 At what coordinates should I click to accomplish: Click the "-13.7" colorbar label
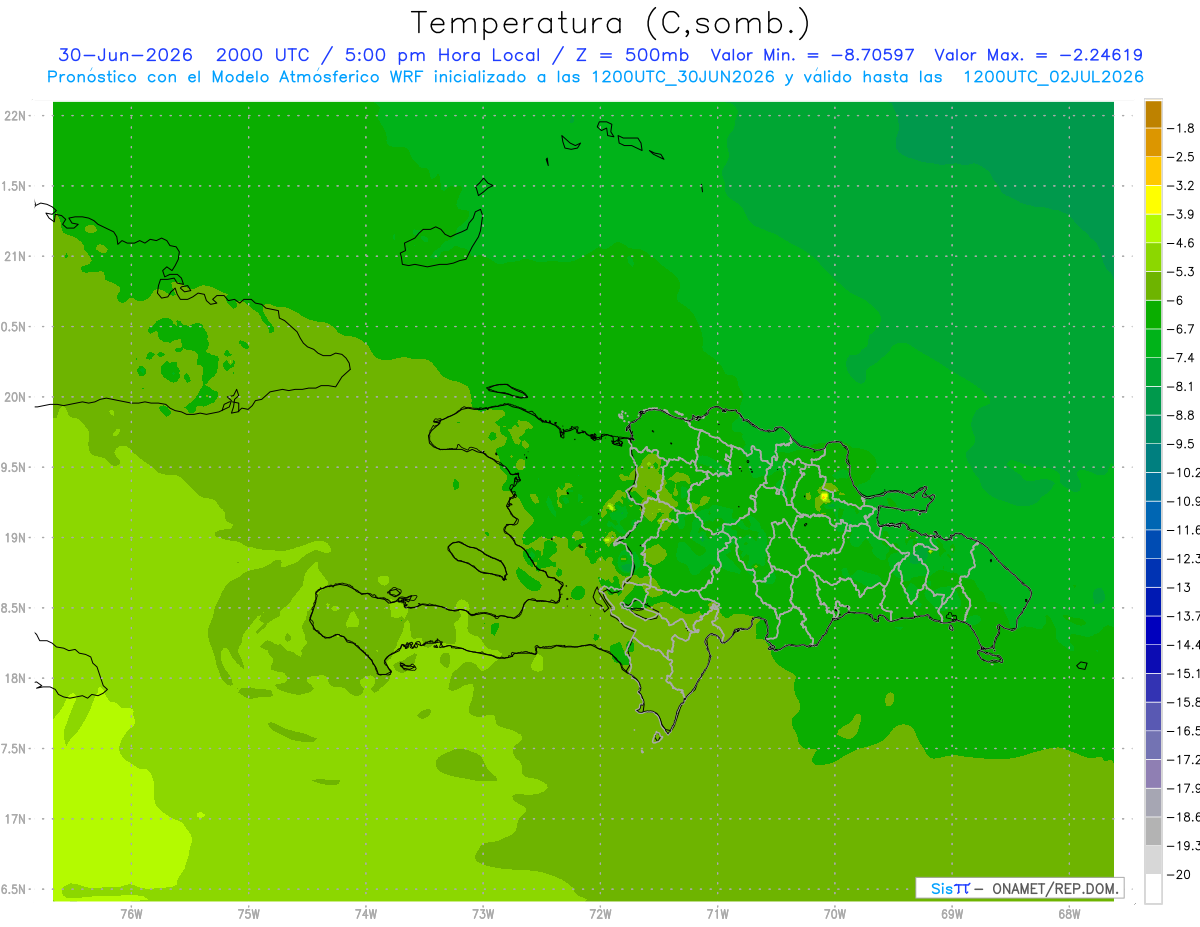[1184, 616]
